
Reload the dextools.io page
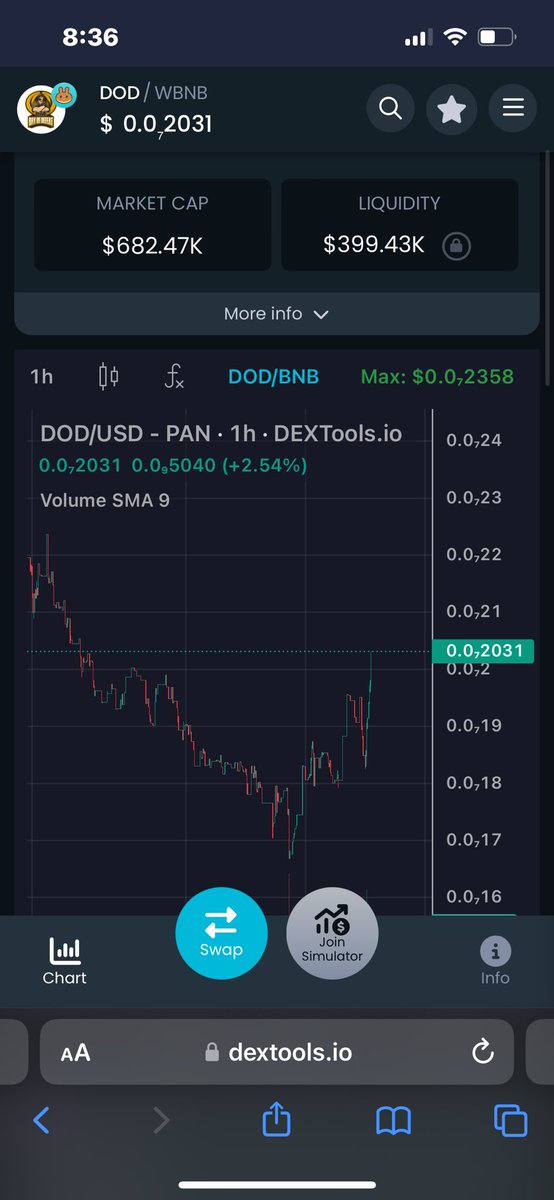pos(482,1052)
